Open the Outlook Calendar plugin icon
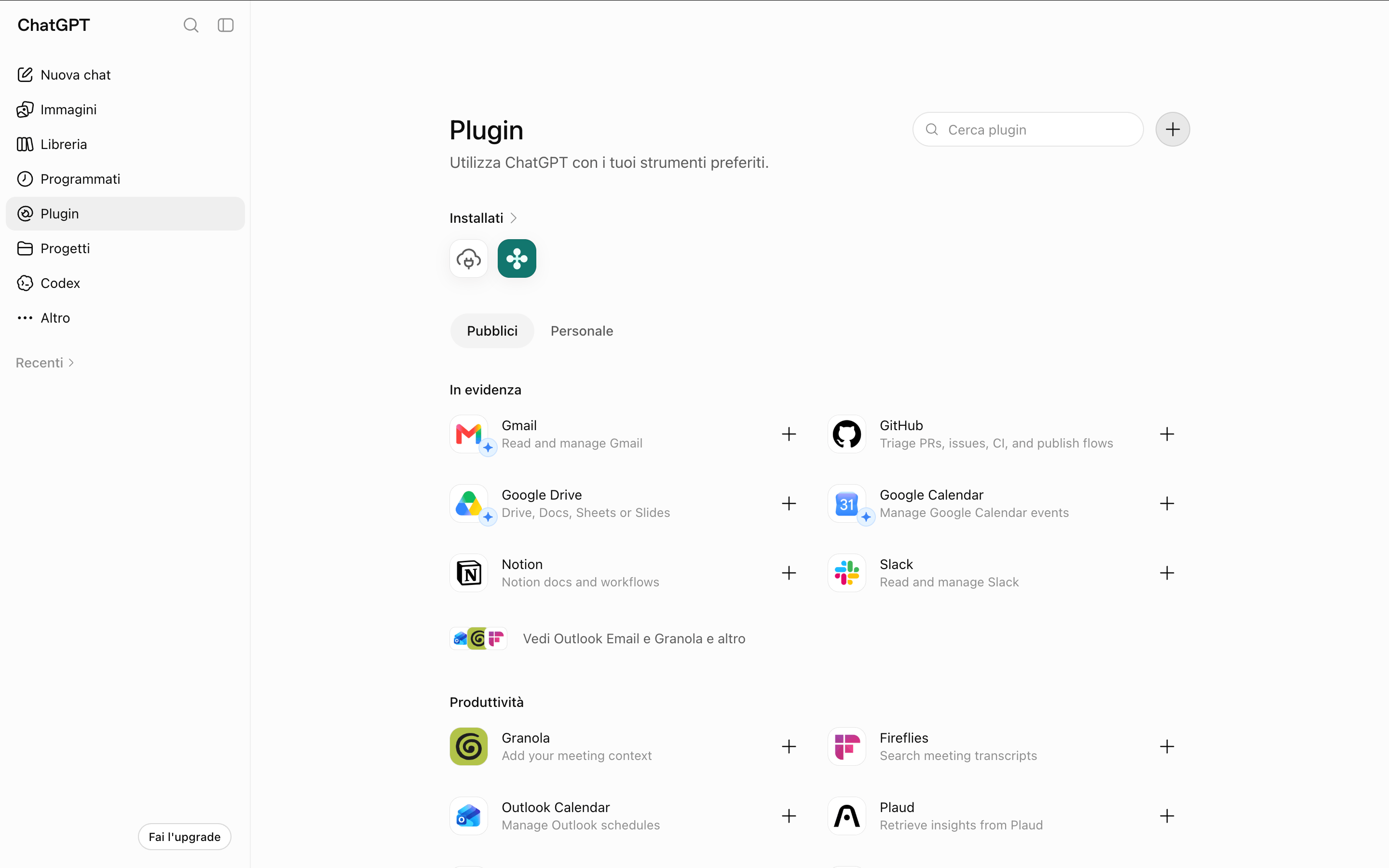 [x=469, y=816]
